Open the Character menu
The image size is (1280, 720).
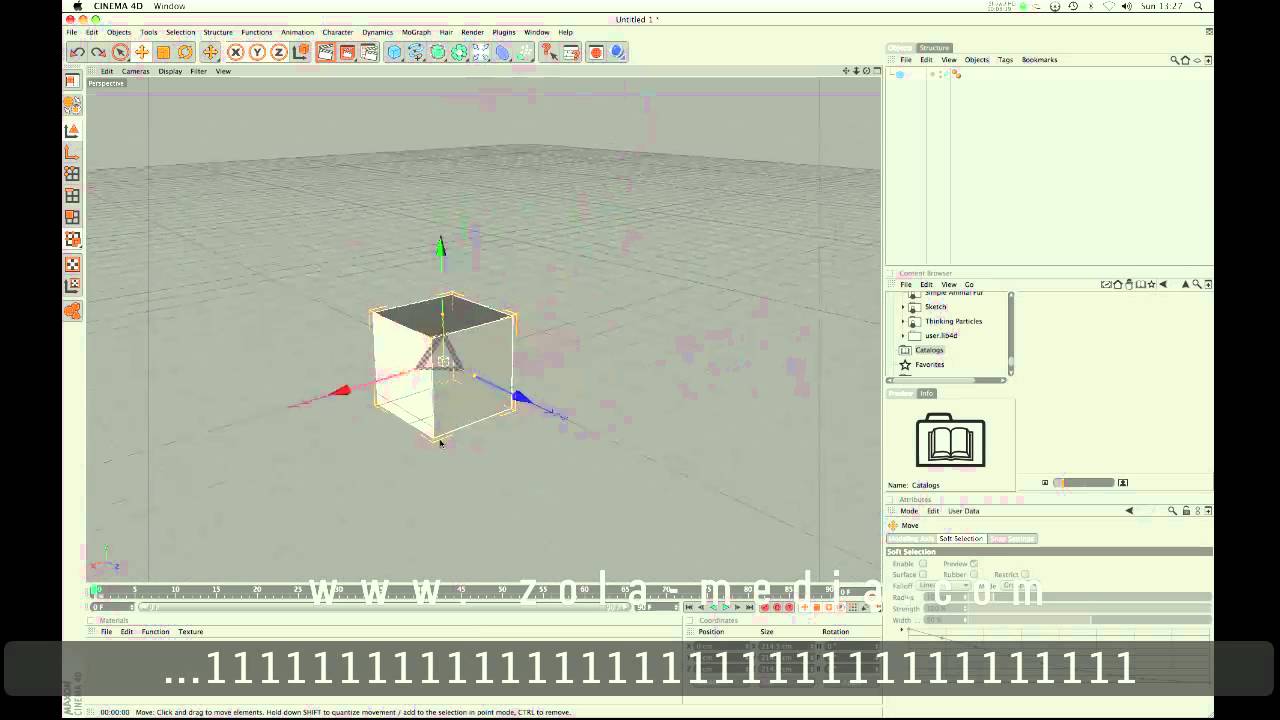point(337,32)
